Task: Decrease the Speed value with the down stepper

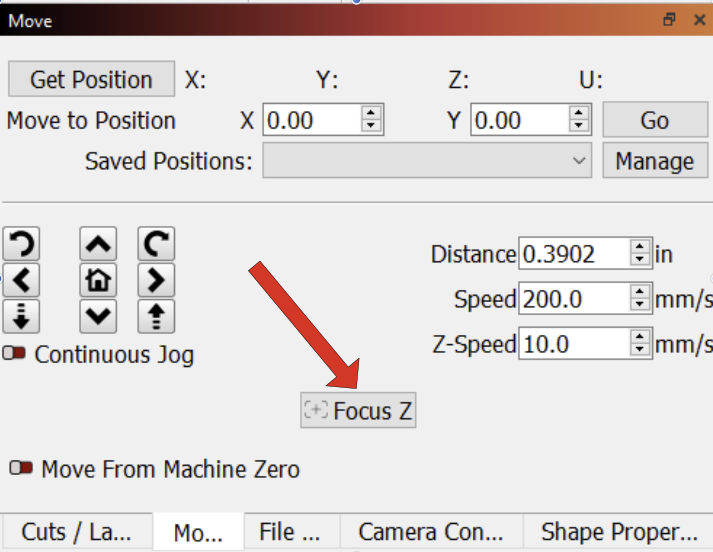Action: point(640,305)
